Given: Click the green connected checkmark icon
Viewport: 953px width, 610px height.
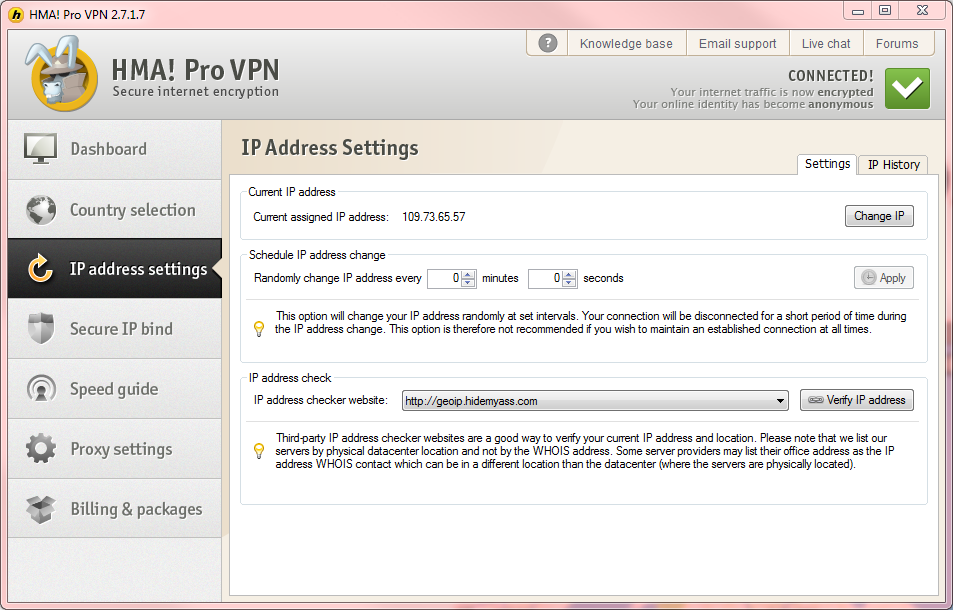Looking at the screenshot, I should [x=907, y=89].
